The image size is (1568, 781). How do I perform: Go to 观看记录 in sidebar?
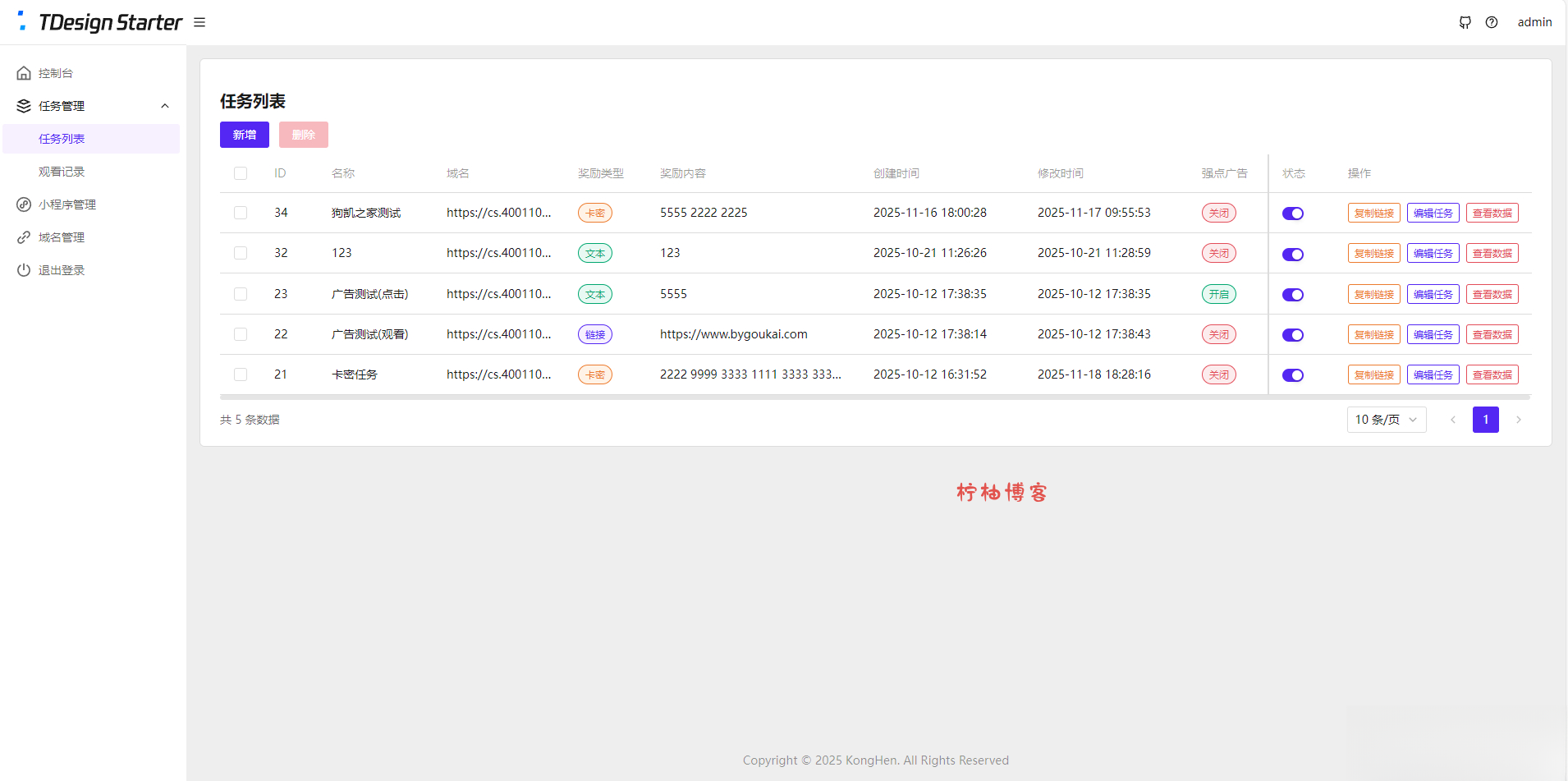pyautogui.click(x=62, y=172)
